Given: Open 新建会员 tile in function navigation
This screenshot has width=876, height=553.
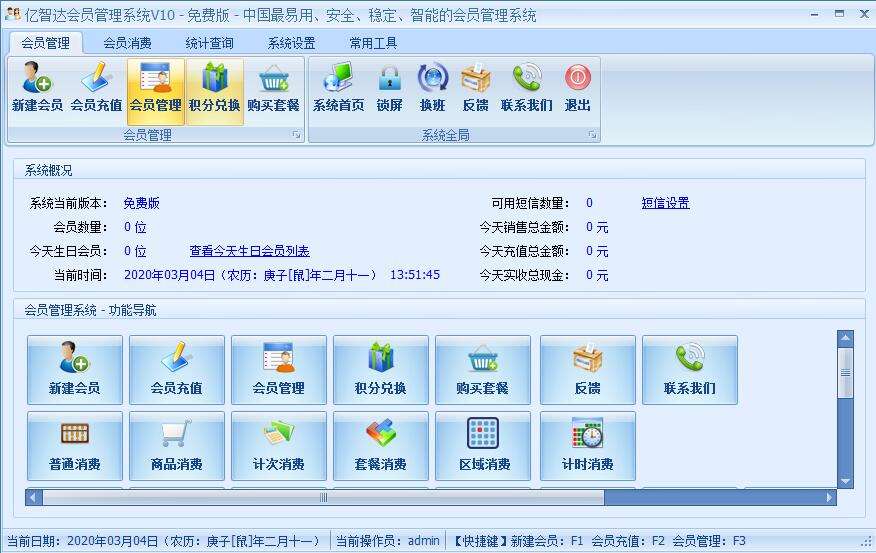Looking at the screenshot, I should click(x=74, y=370).
